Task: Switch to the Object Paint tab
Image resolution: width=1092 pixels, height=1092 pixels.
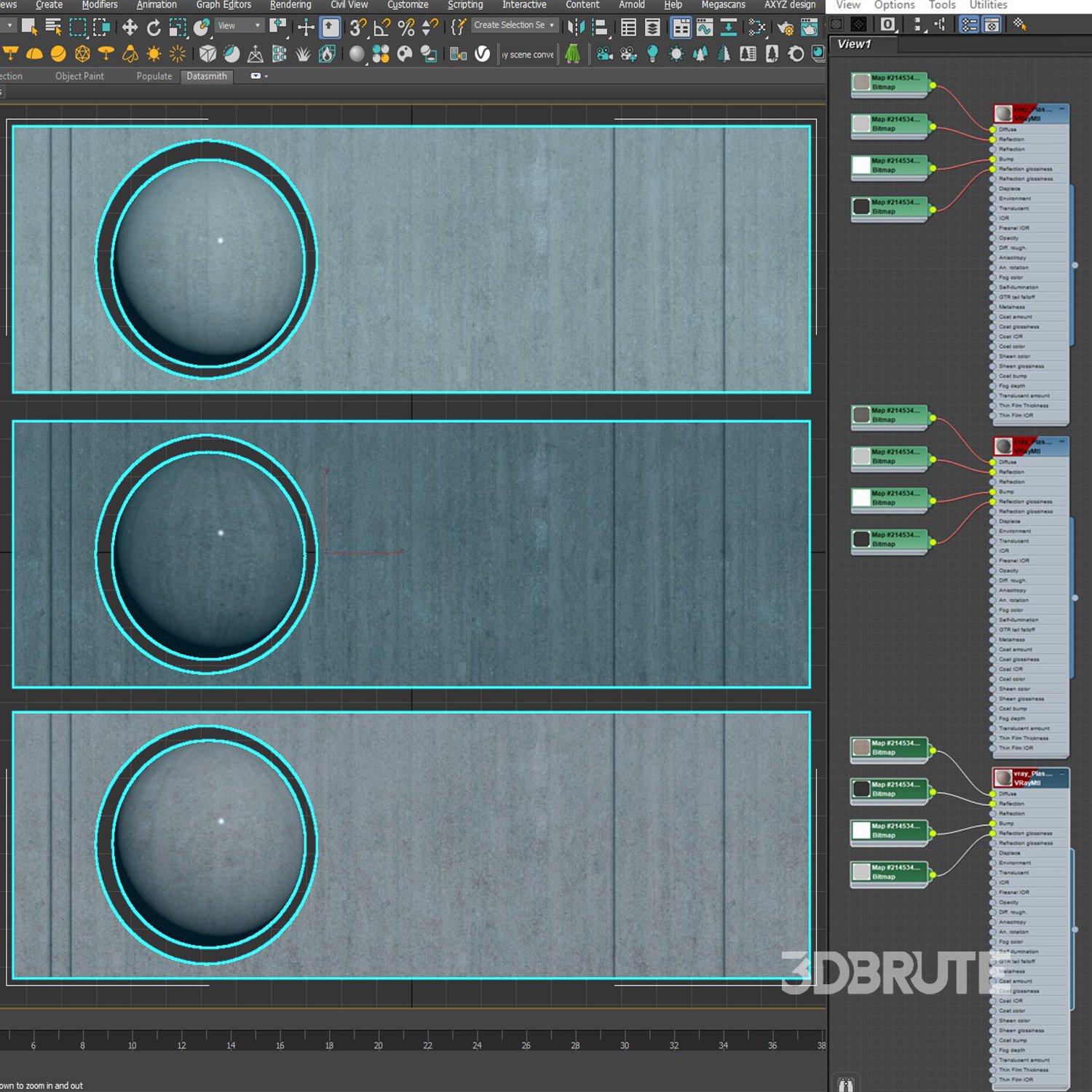Action: tap(79, 76)
